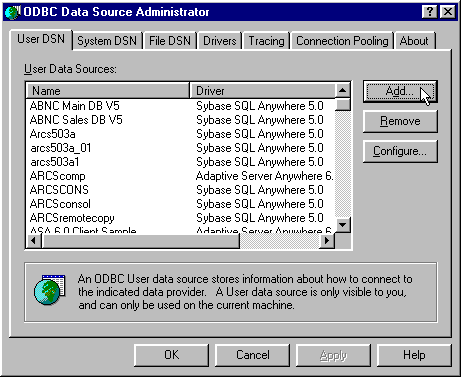Click the Adaptive Server Anywhere driver cell for ARCScomp

[x=264, y=176]
